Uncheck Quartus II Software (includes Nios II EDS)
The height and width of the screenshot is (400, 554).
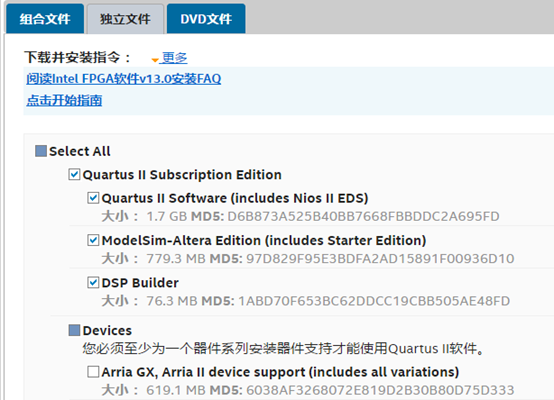click(93, 198)
